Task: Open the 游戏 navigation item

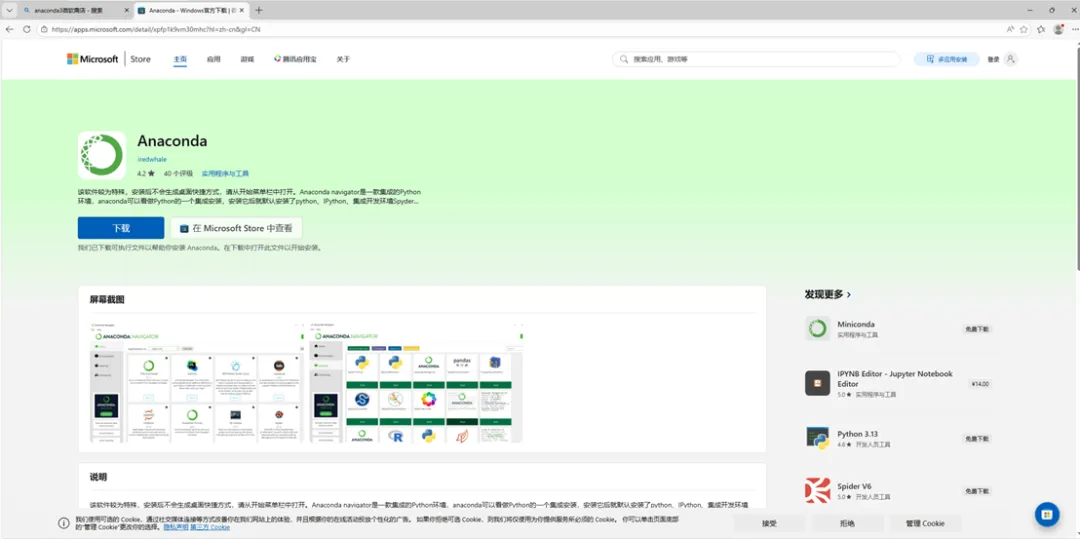Action: [x=247, y=59]
